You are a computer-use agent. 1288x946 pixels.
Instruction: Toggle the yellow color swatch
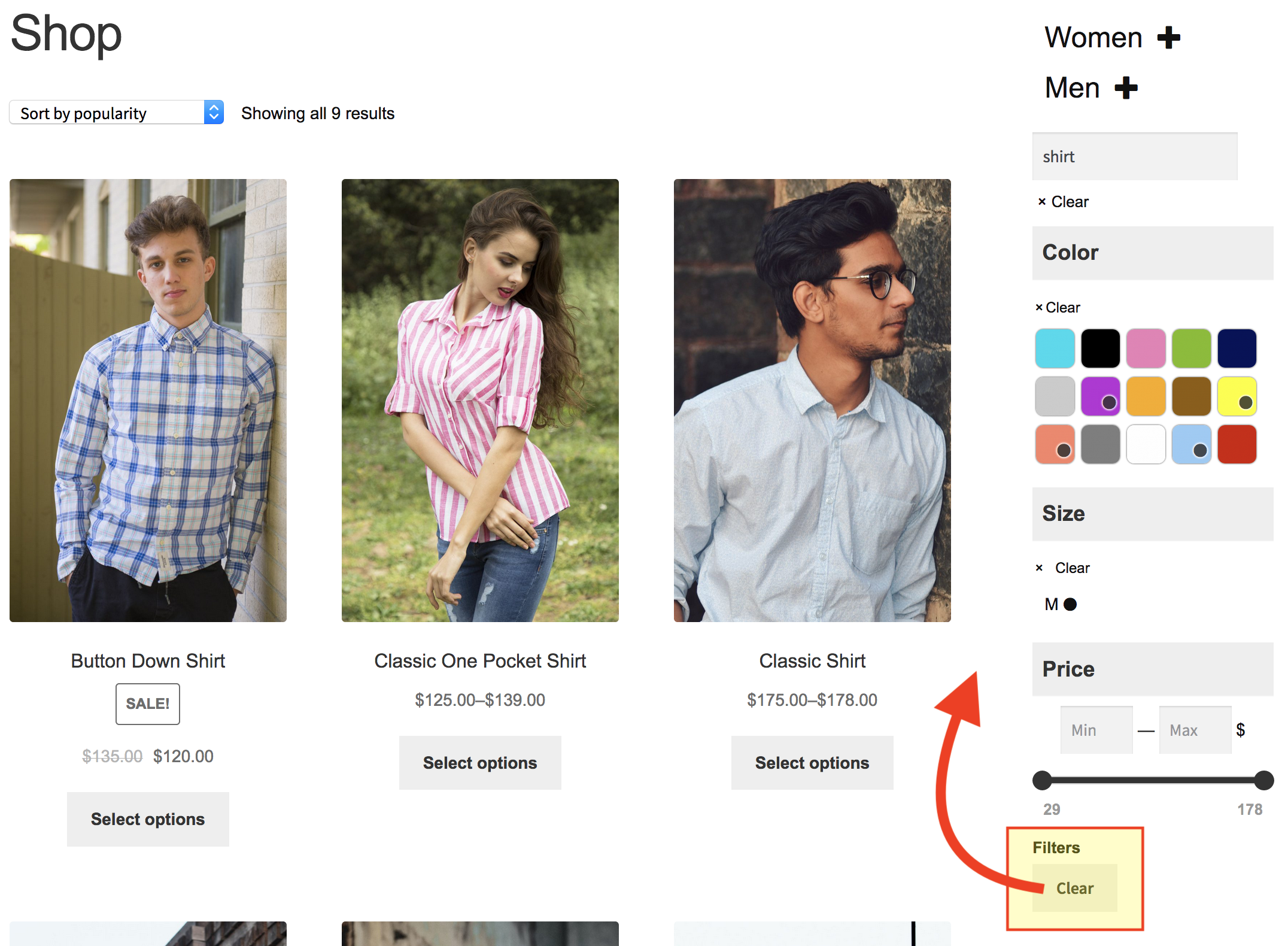coord(1237,396)
